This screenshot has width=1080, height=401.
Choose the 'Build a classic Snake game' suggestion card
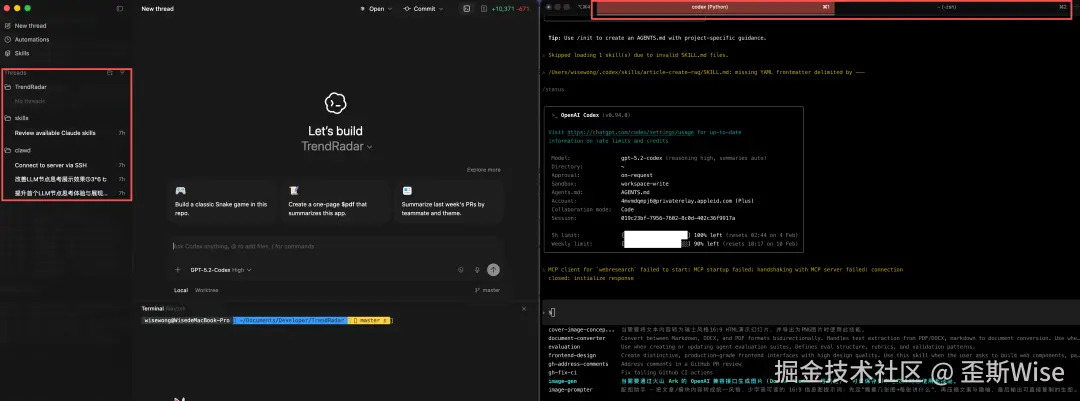(222, 201)
